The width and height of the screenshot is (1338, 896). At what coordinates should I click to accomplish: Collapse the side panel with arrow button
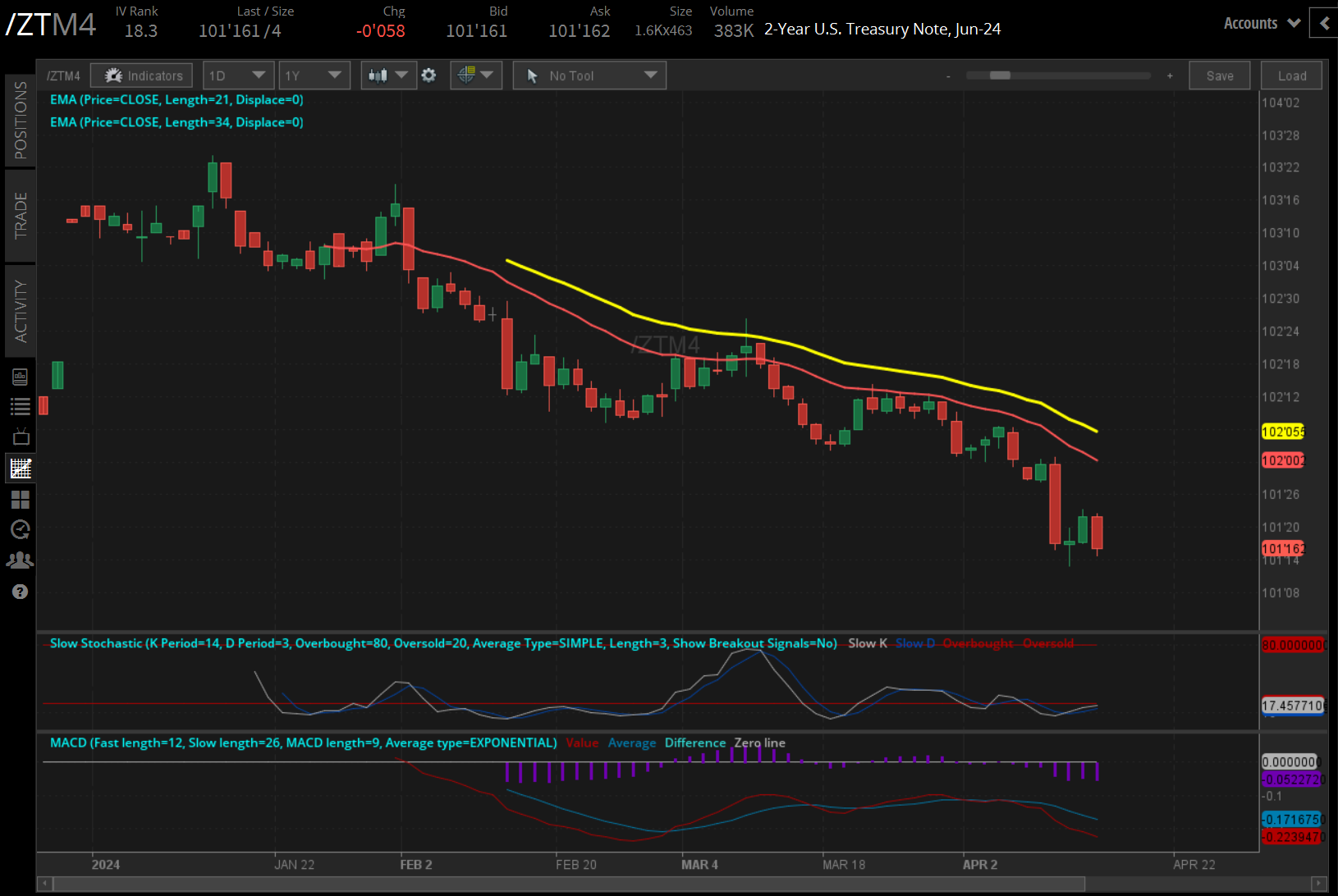[1323, 23]
